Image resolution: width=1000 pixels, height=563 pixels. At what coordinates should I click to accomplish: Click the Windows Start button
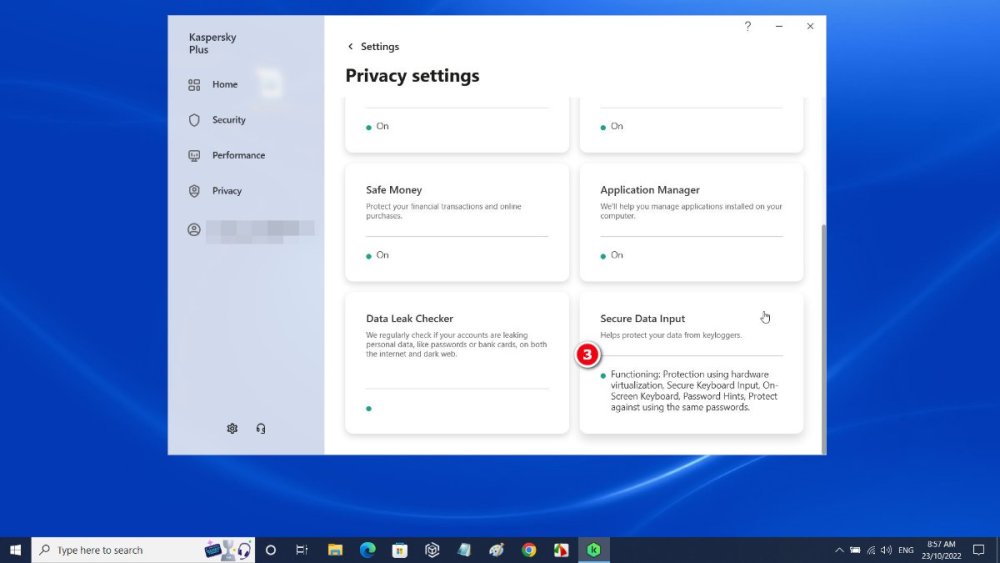[x=15, y=550]
